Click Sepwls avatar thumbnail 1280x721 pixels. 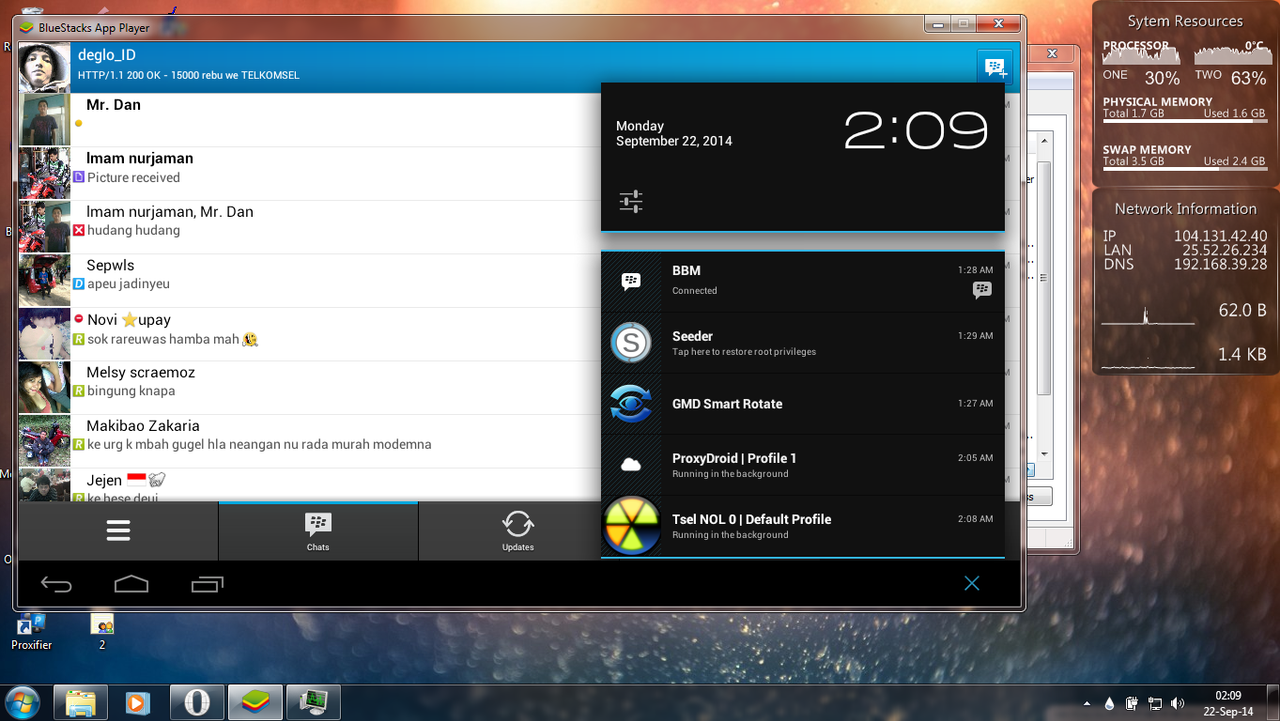tap(44, 281)
